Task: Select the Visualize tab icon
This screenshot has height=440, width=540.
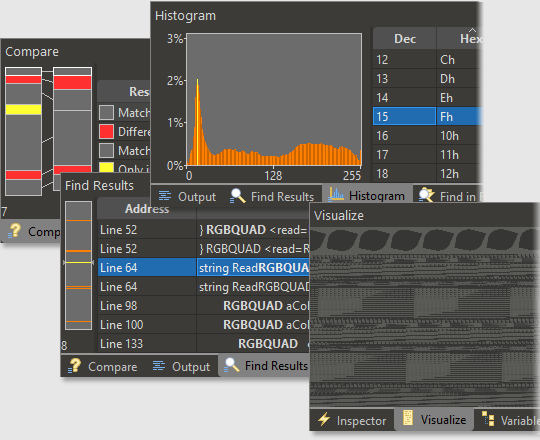Action: (x=408, y=418)
